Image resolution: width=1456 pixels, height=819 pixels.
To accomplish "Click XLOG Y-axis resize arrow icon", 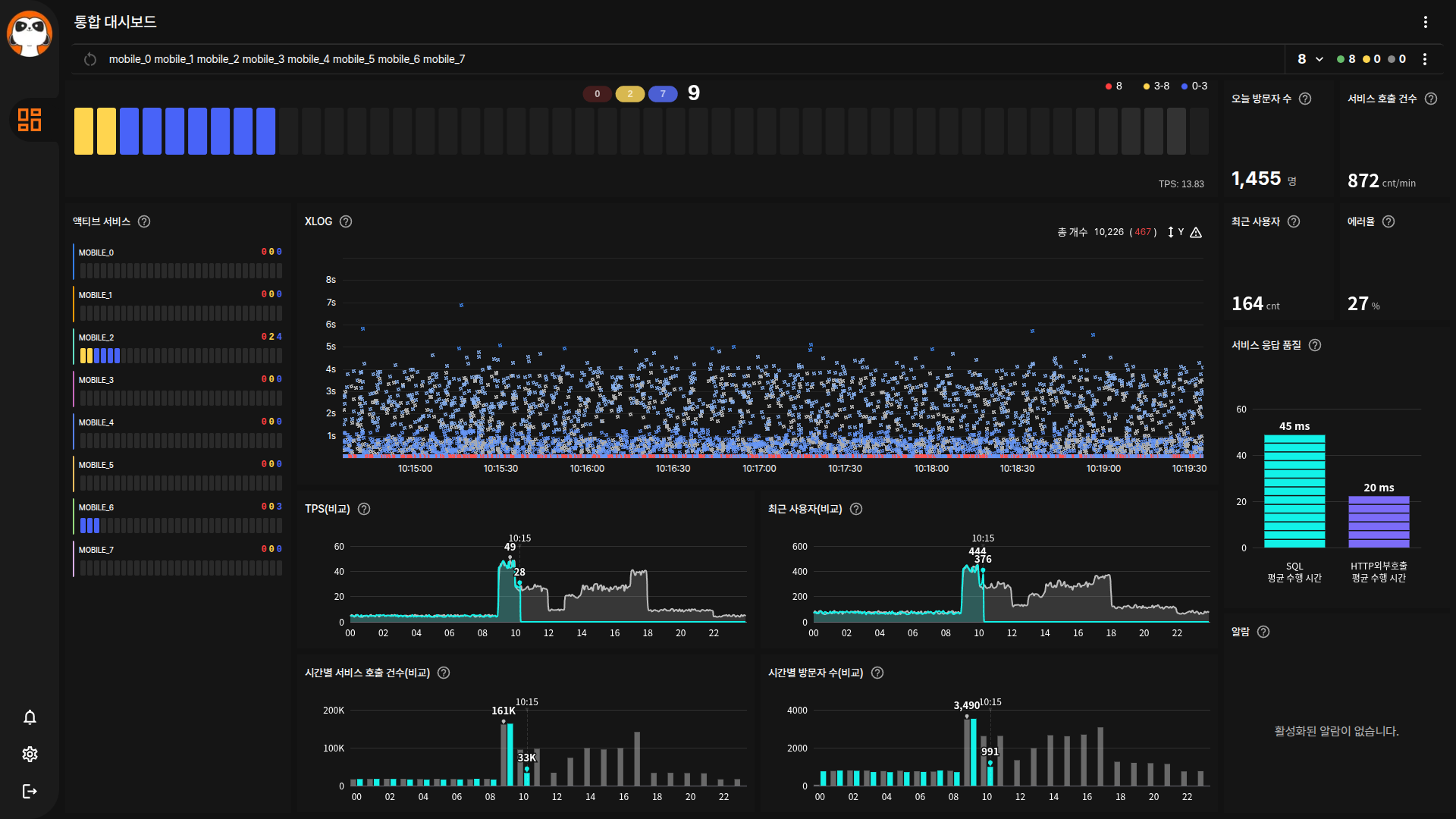I will click(x=1171, y=233).
